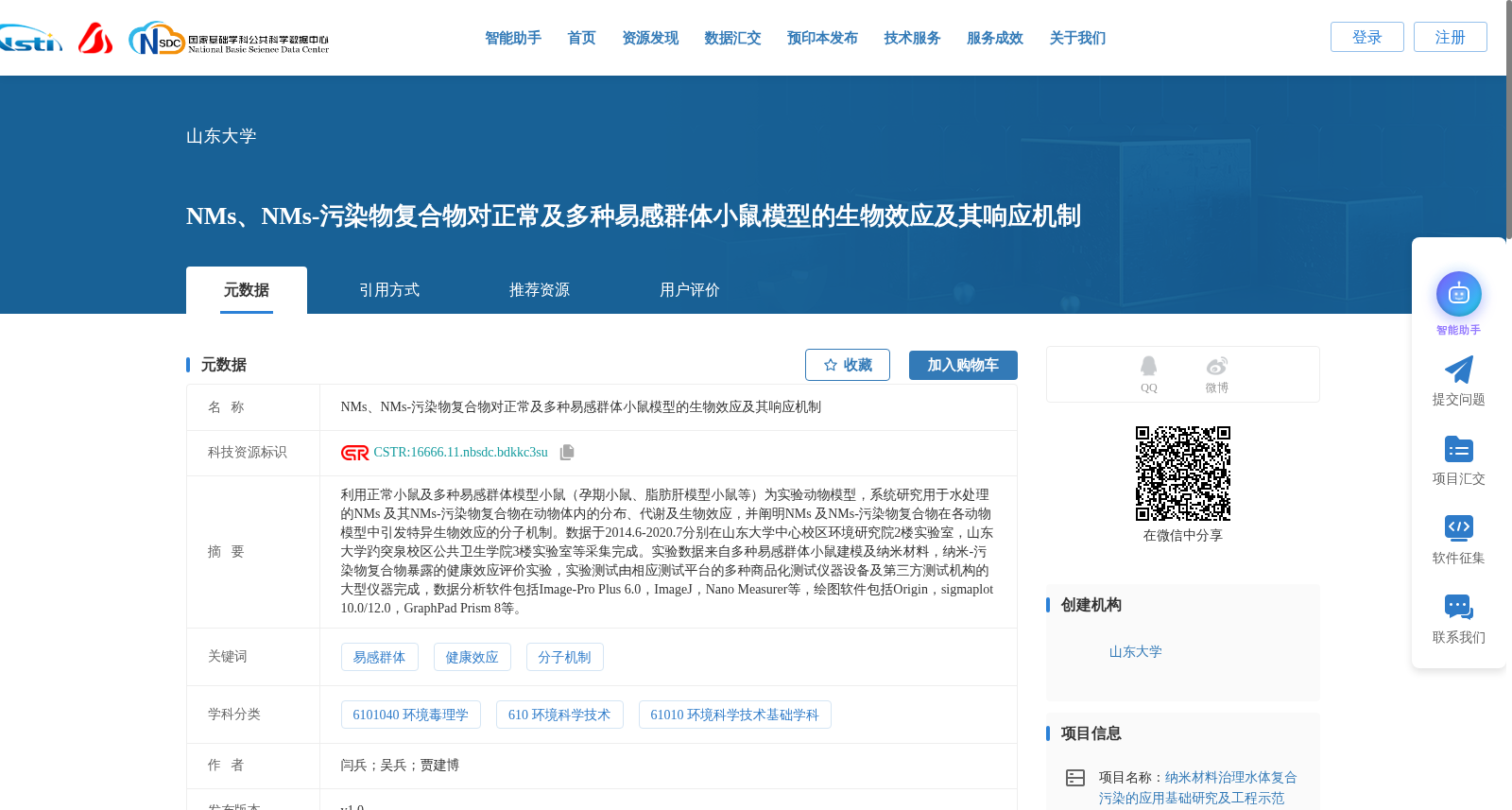
Task: Click keyword tag 健康效应
Action: (472, 657)
